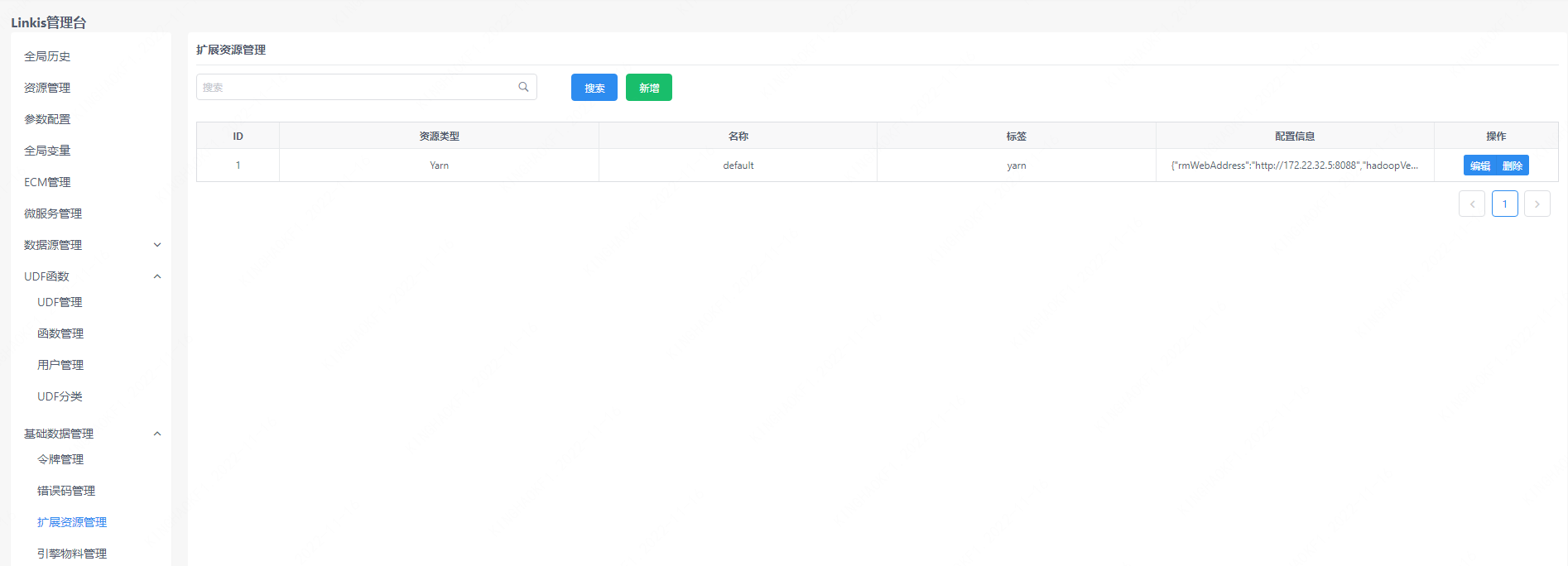Viewport: 1568px width, 566px height.
Task: Open 资源管理 in the sidebar
Action: pyautogui.click(x=47, y=88)
